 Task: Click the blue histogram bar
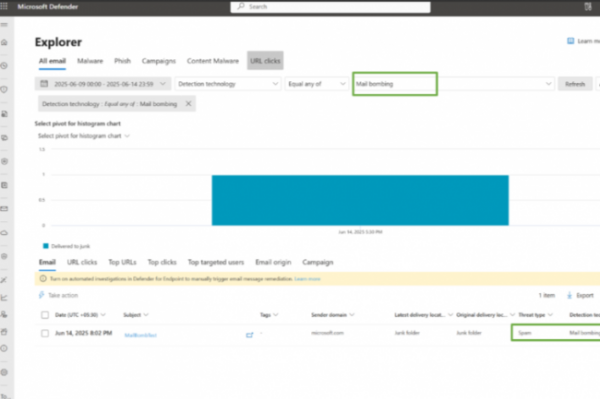coord(360,200)
